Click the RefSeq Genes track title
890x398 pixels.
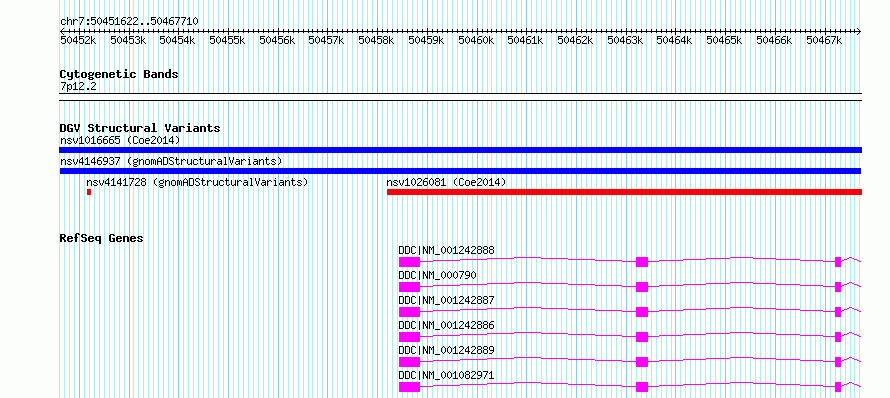click(x=101, y=238)
